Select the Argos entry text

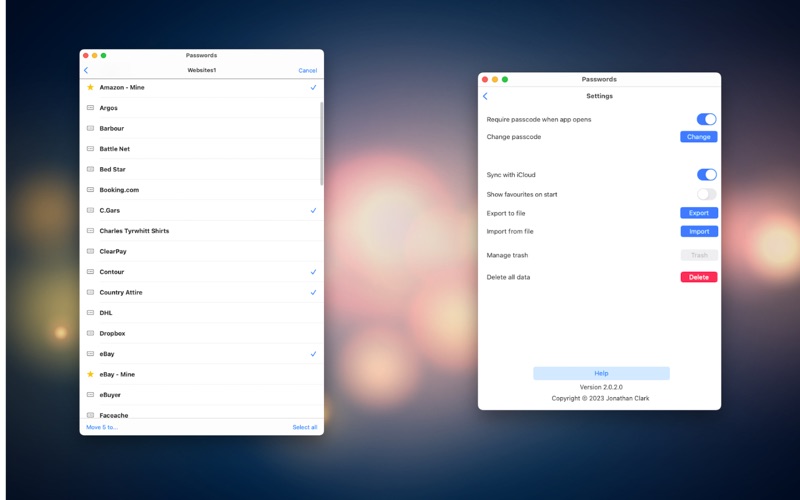[x=108, y=108]
